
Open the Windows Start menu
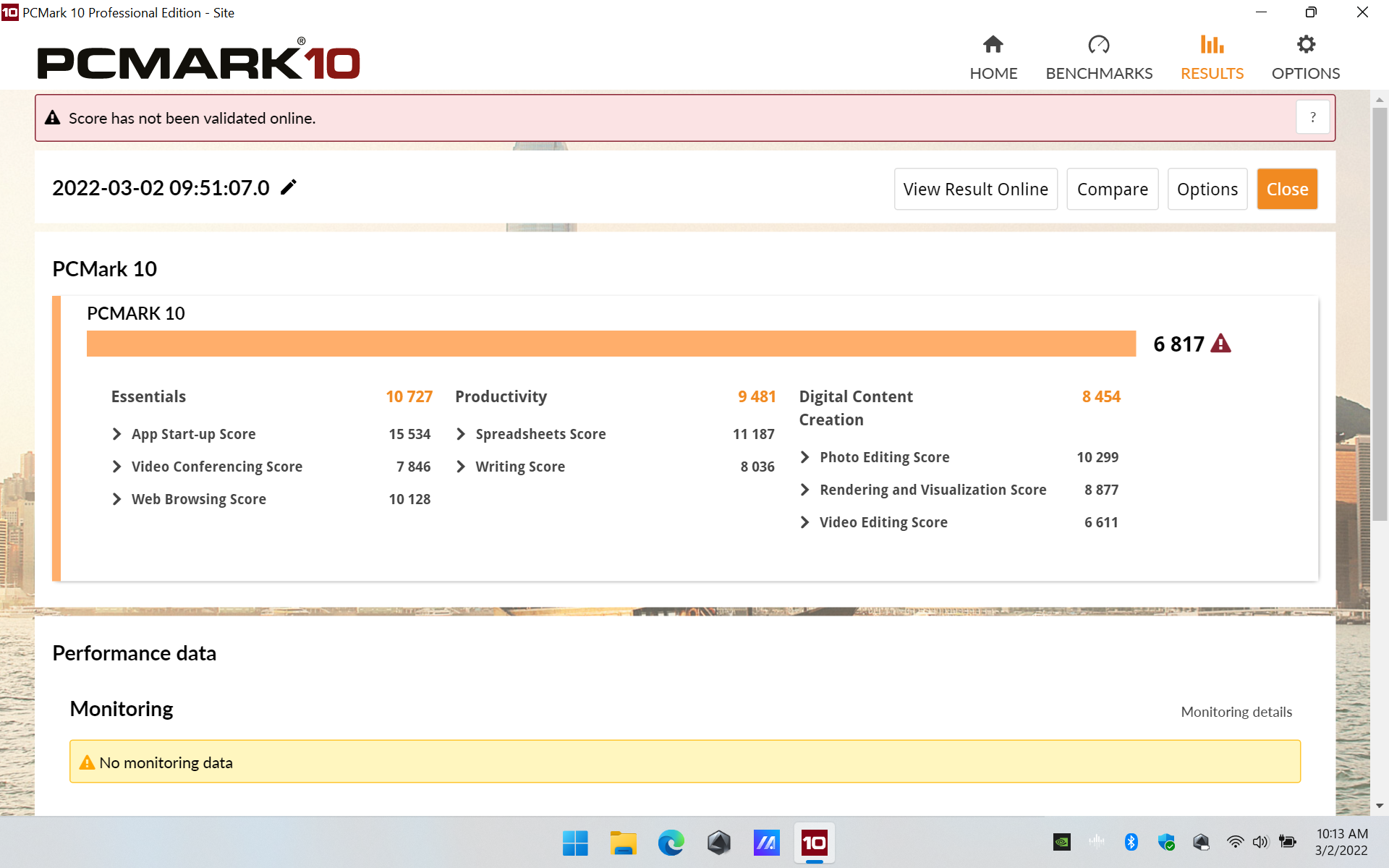tap(575, 843)
